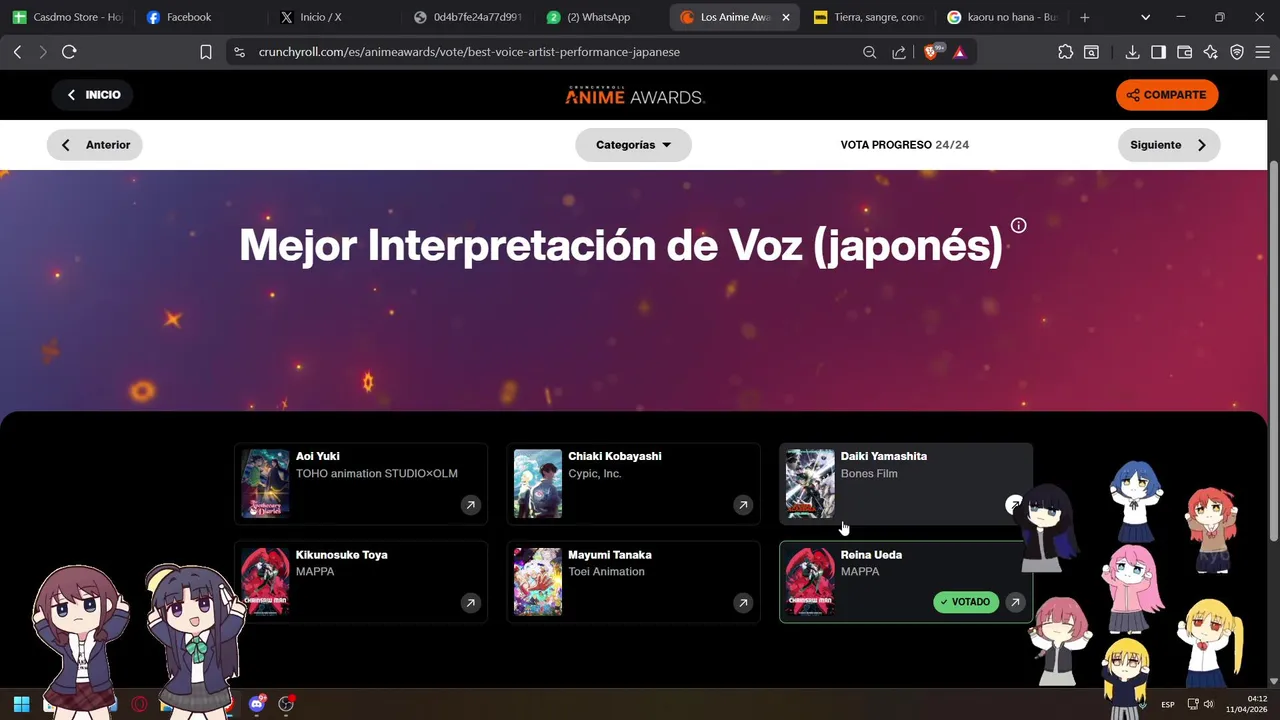Image resolution: width=1280 pixels, height=720 pixels.
Task: Click the name Kikunosuke Toya
Action: click(342, 555)
